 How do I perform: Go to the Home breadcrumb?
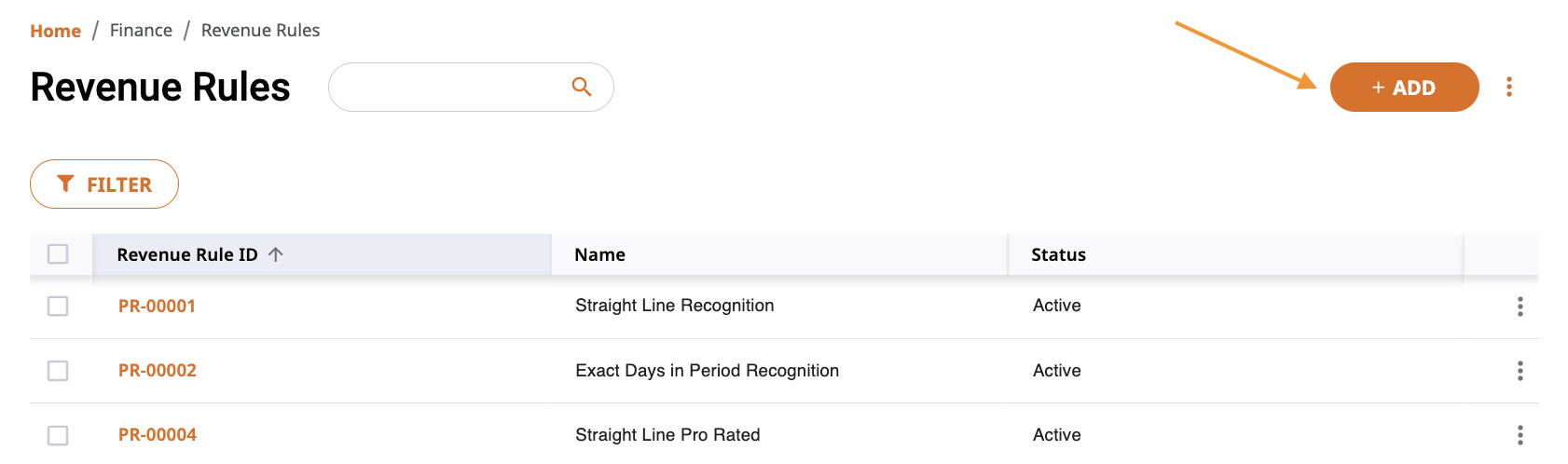(x=56, y=31)
